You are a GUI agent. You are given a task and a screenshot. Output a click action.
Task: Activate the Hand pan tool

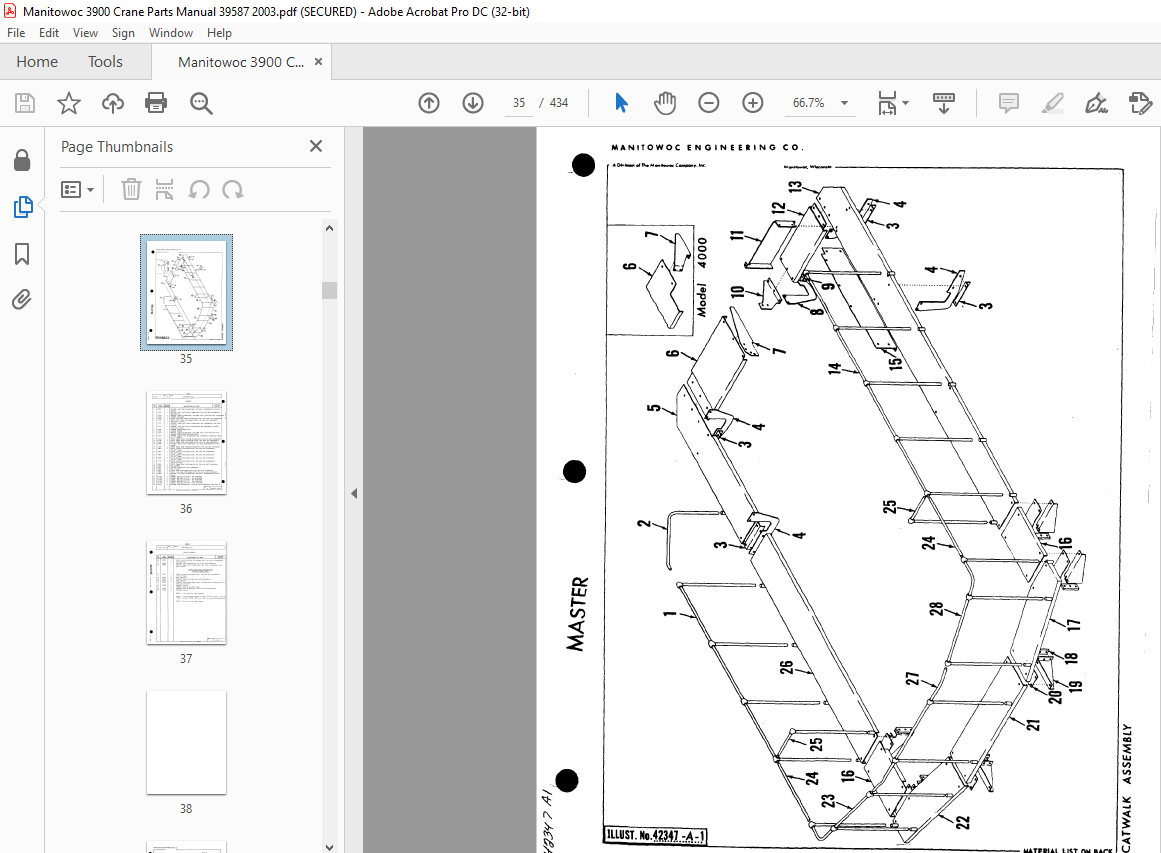(665, 103)
